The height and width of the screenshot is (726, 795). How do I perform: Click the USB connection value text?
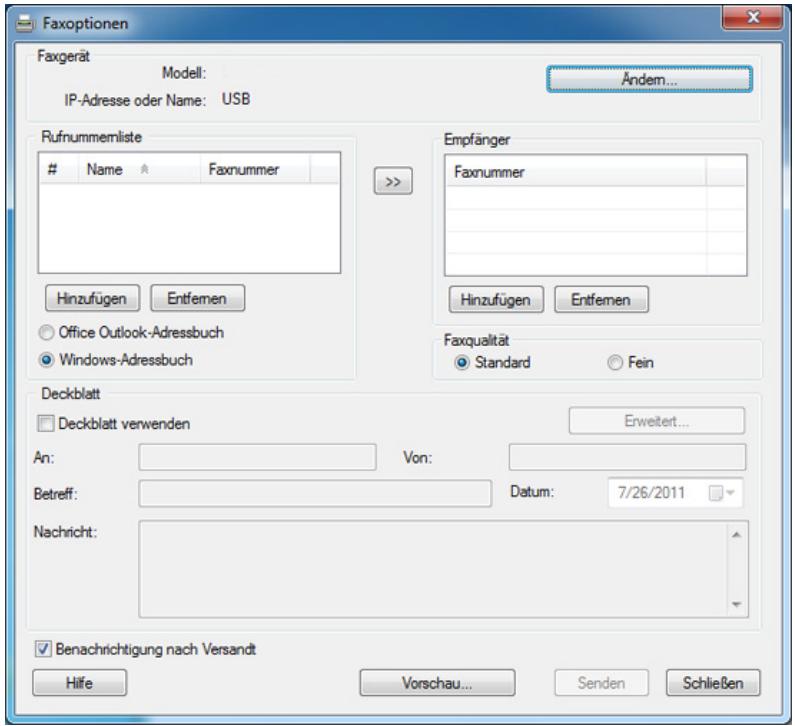[x=236, y=98]
